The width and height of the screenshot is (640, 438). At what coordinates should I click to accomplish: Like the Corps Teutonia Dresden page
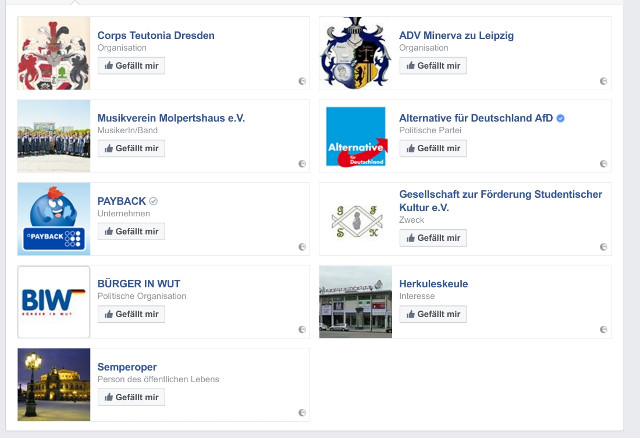pos(131,66)
